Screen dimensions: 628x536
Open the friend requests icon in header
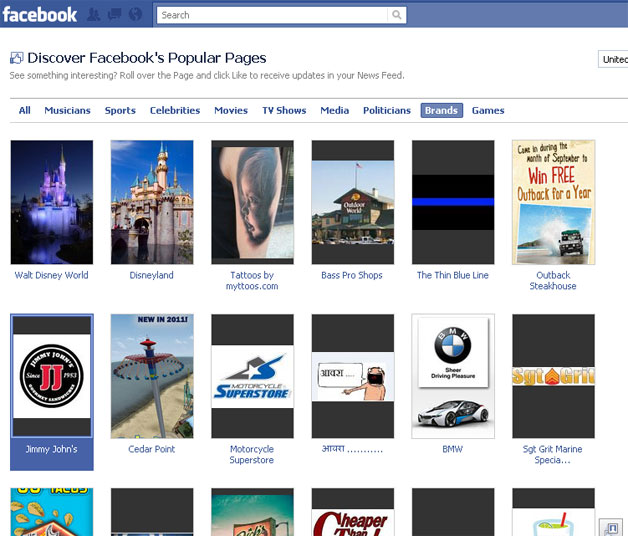click(x=94, y=15)
